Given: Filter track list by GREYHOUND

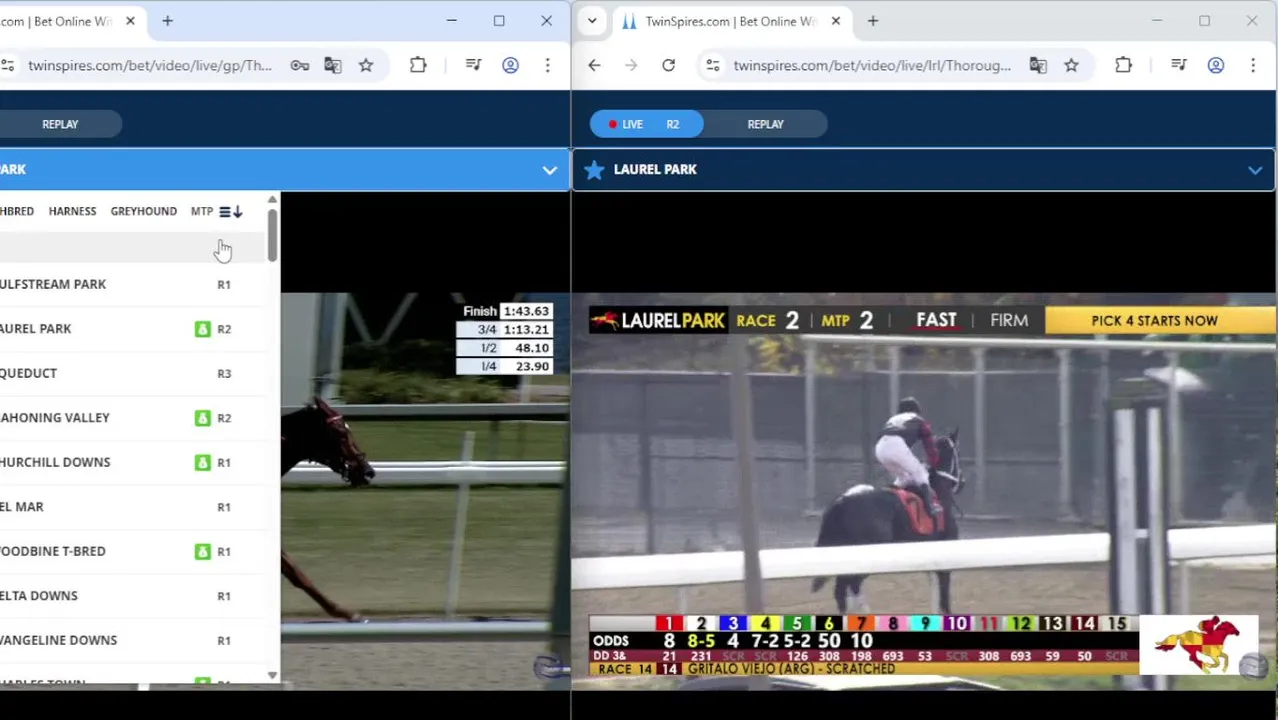Looking at the screenshot, I should [x=143, y=211].
